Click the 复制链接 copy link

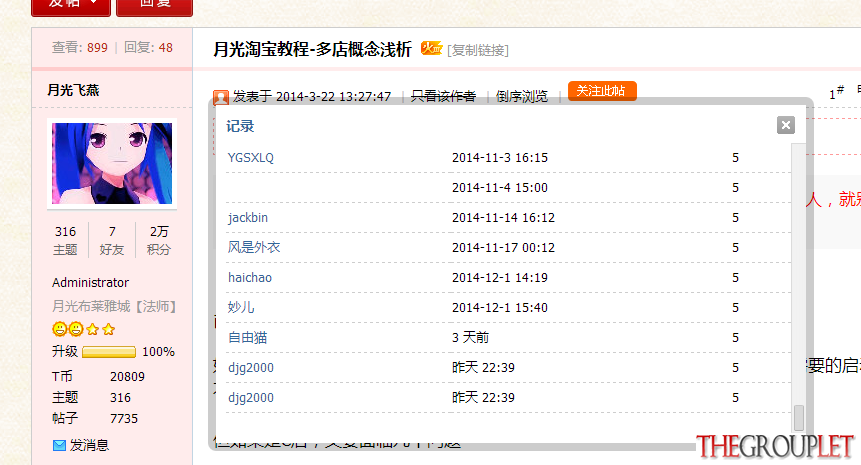(478, 50)
